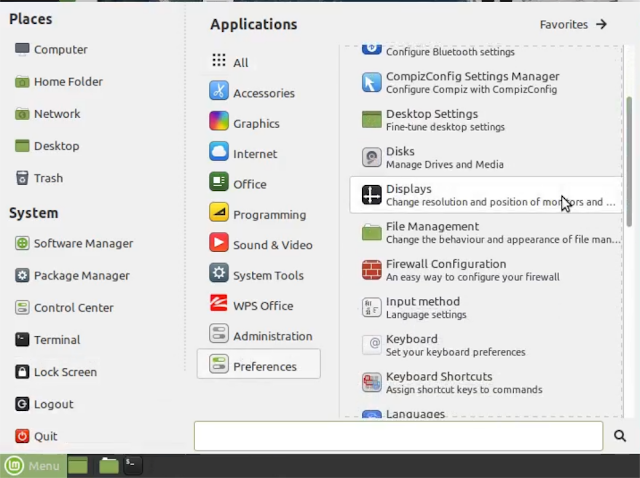
Task: Select the Graphics category icon
Action: pyautogui.click(x=219, y=121)
